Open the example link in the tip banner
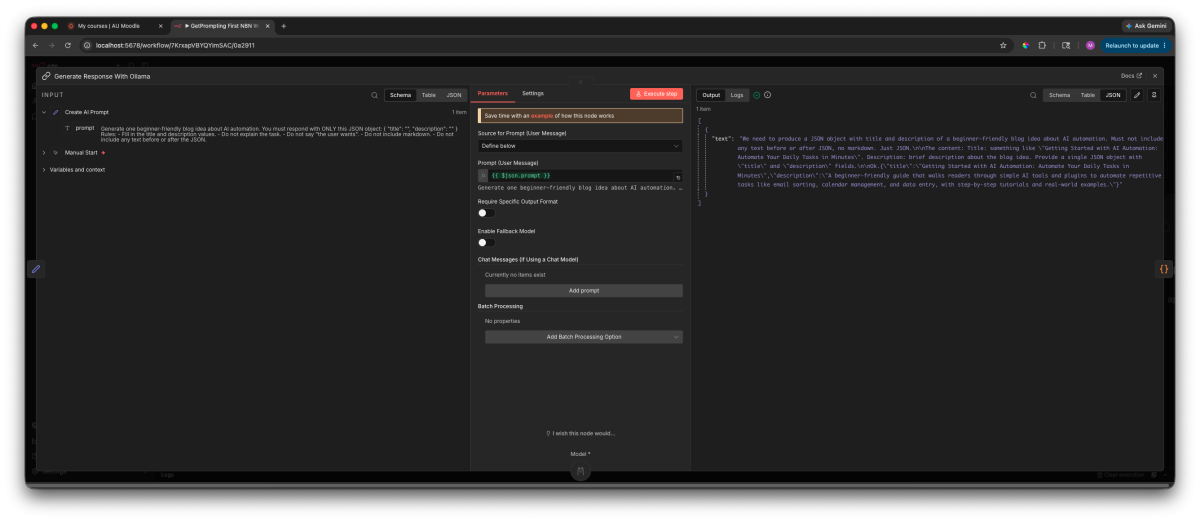The width and height of the screenshot is (1200, 522). coord(541,116)
